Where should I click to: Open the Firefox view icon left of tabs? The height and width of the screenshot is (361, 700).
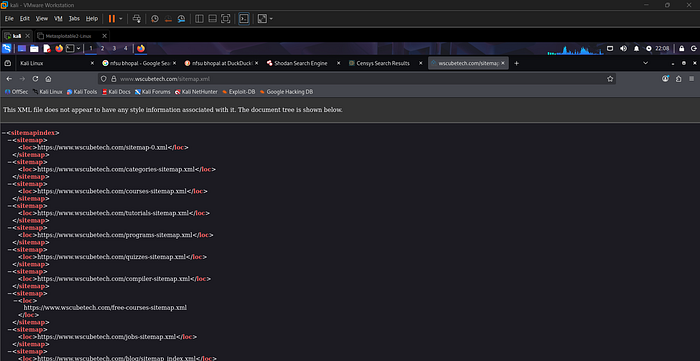point(8,63)
